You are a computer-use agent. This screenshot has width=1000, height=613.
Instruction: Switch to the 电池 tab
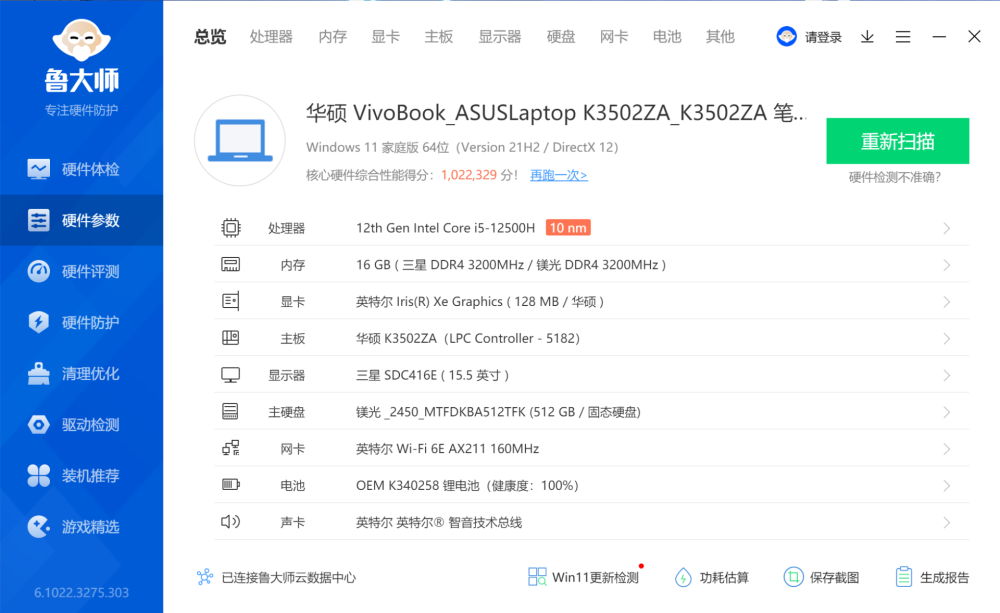pyautogui.click(x=667, y=37)
